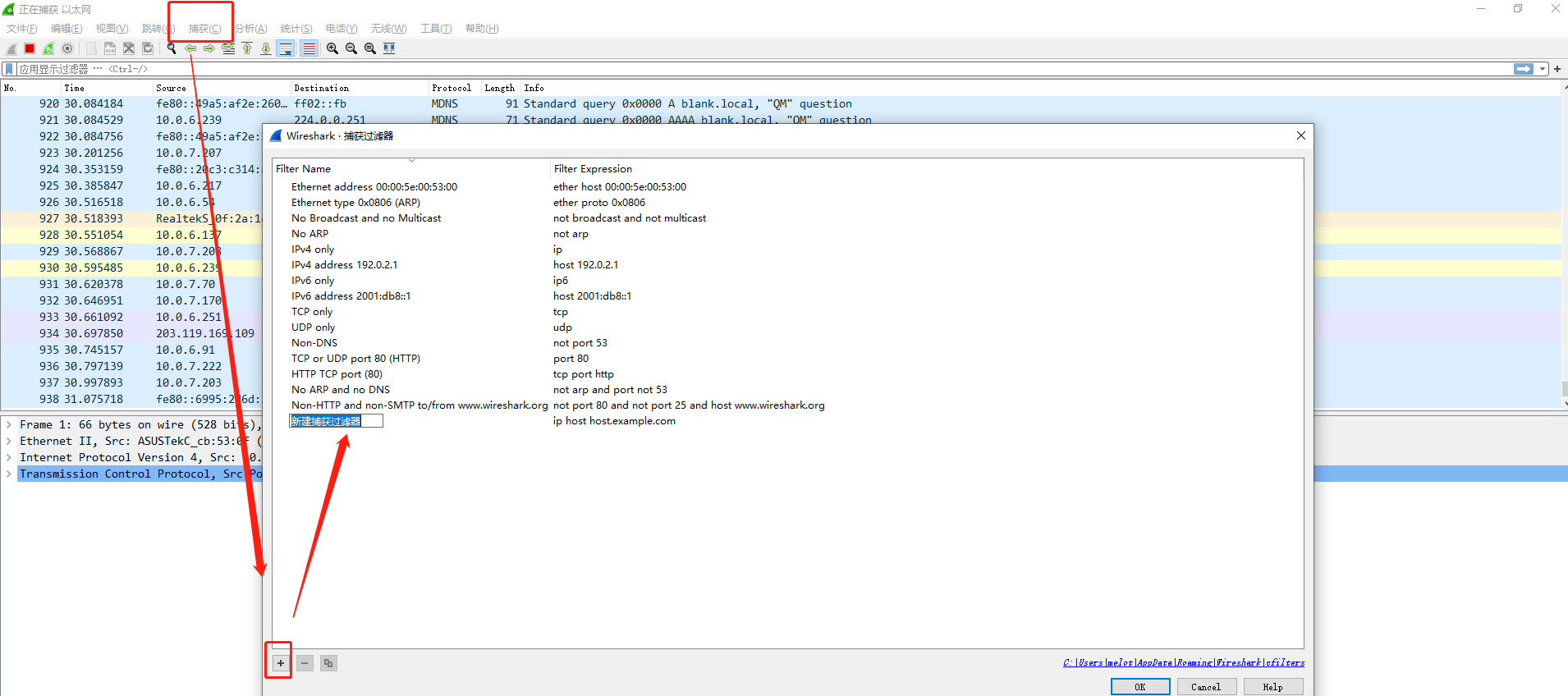Go to a specific packet

click(x=228, y=48)
